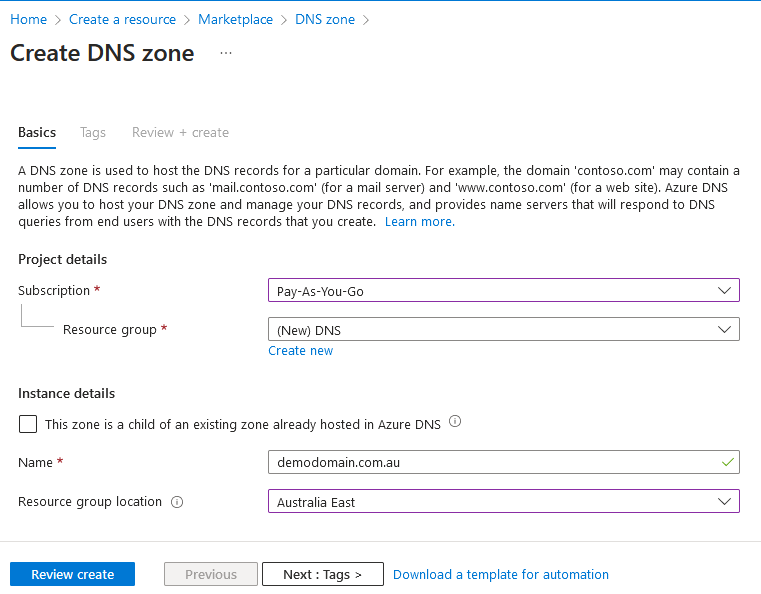Open the Subscription dropdown
761x594 pixels.
503,290
